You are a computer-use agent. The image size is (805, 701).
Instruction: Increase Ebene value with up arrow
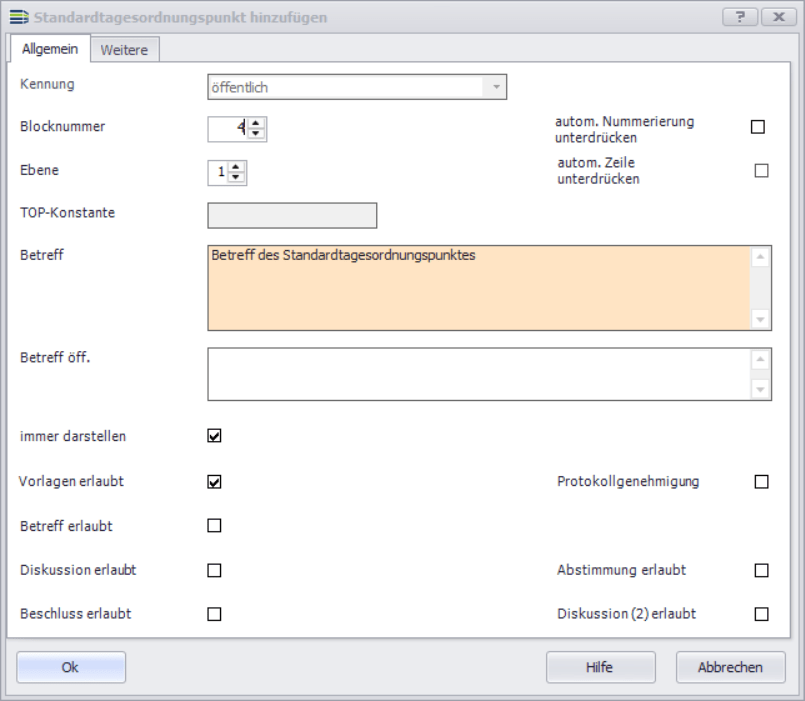pos(237,167)
